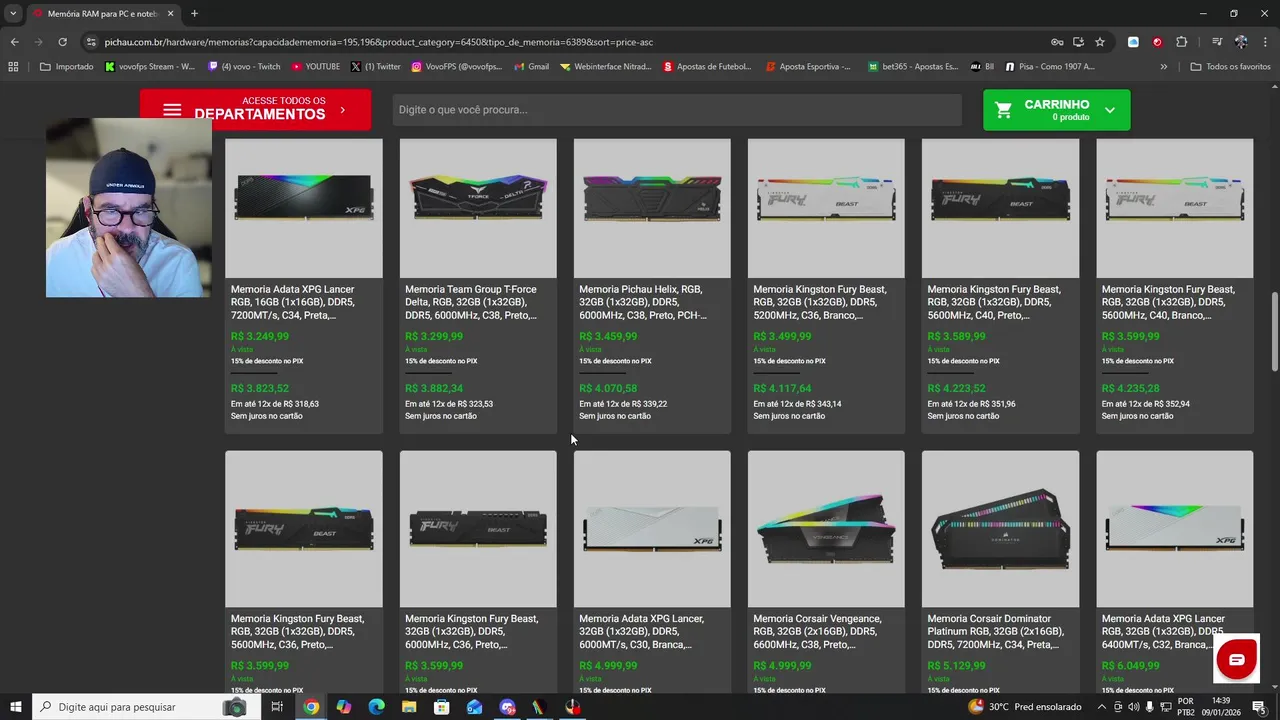The image size is (1280, 720).
Task: Click install app icon in address bar
Action: (x=1078, y=42)
